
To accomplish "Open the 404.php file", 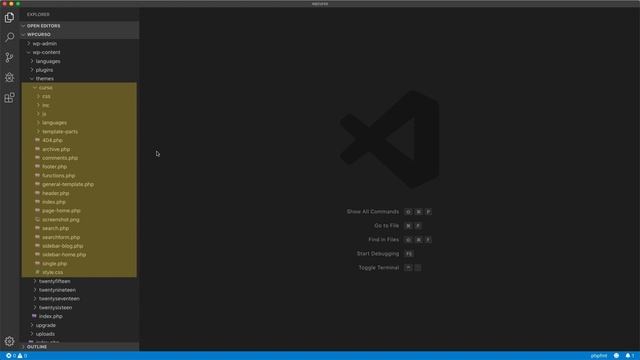I will pos(80,140).
